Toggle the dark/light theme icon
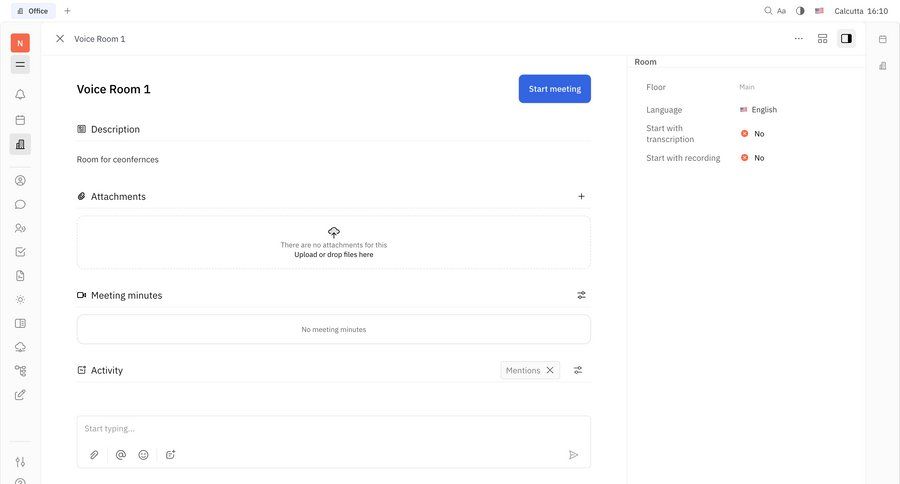Image resolution: width=900 pixels, height=484 pixels. (x=800, y=11)
